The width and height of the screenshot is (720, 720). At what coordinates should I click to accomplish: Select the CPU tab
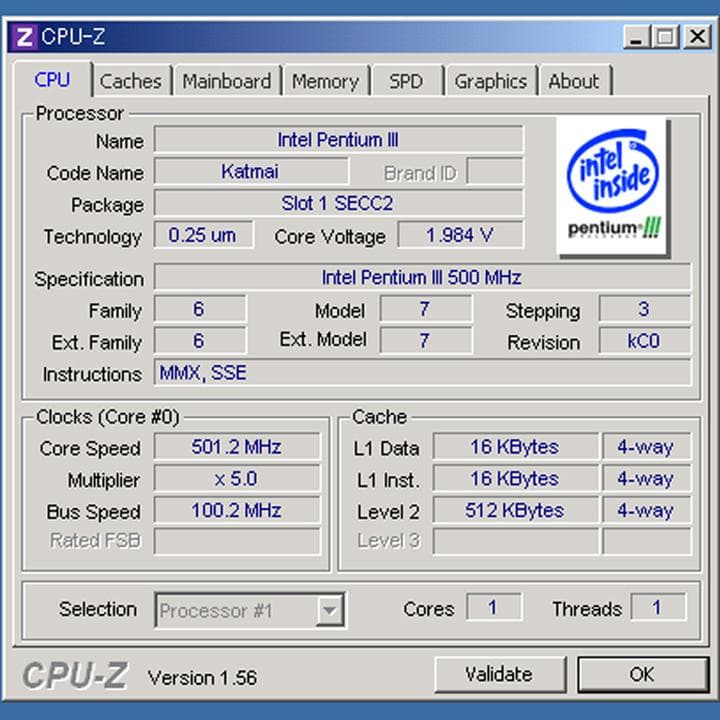52,79
